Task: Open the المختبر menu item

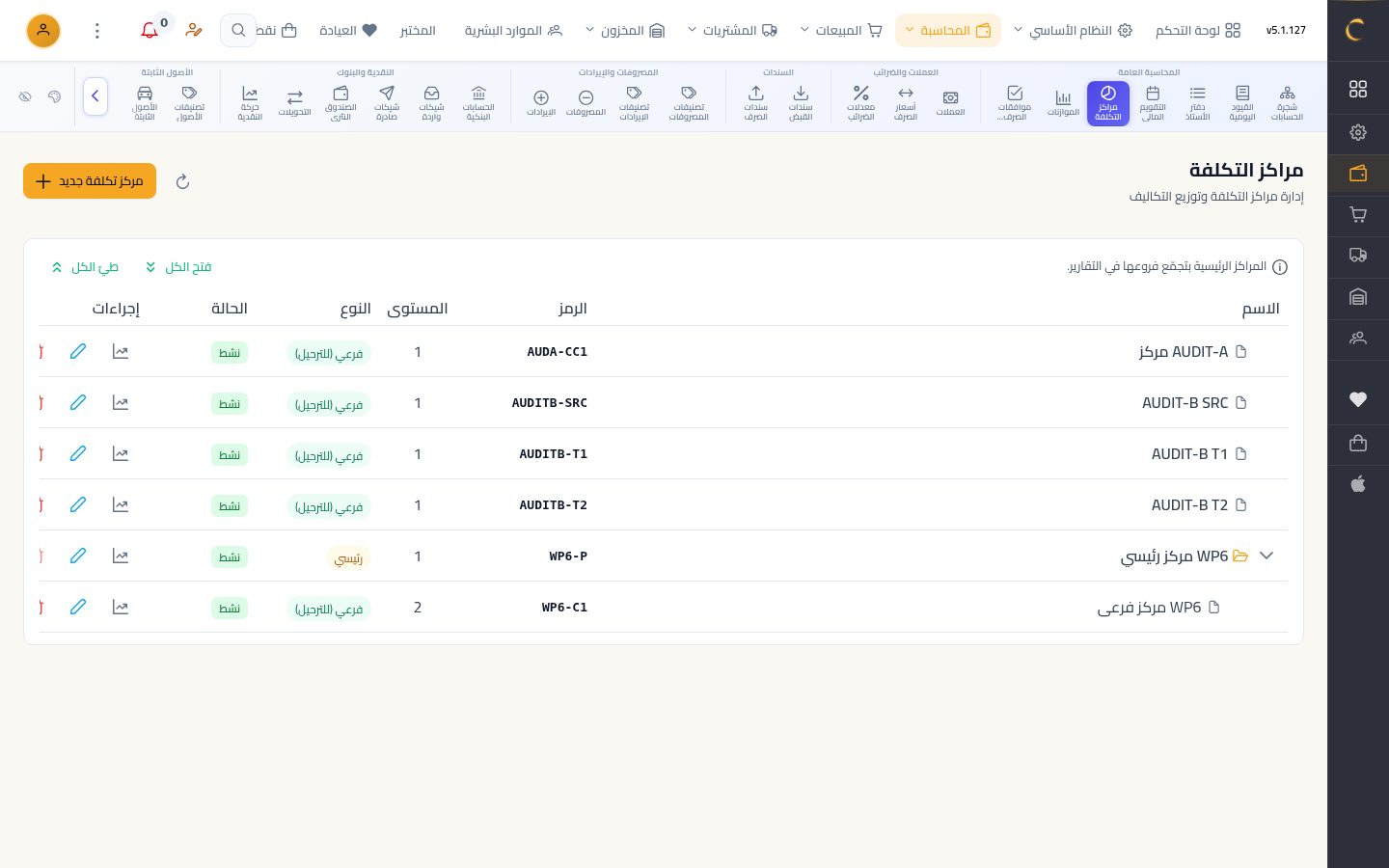Action: click(x=418, y=31)
